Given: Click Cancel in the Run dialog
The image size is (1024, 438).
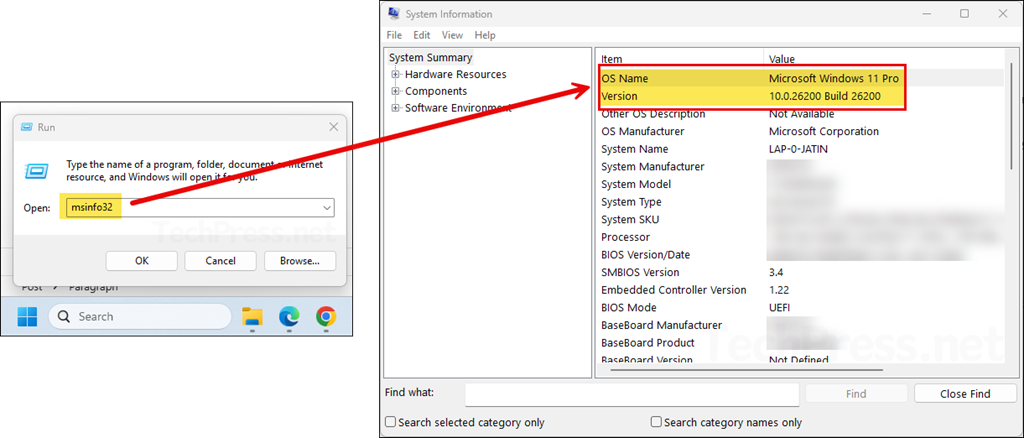Looking at the screenshot, I should click(x=220, y=260).
